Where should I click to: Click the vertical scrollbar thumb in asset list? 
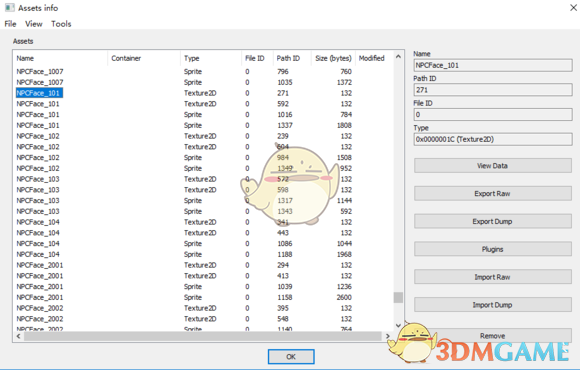tap(398, 297)
